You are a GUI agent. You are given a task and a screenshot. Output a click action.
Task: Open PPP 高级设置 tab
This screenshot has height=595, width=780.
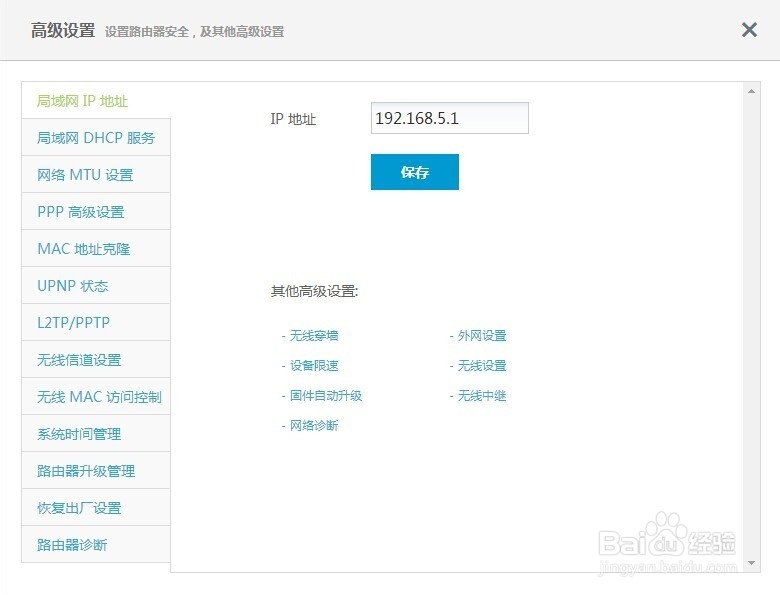pyautogui.click(x=96, y=211)
